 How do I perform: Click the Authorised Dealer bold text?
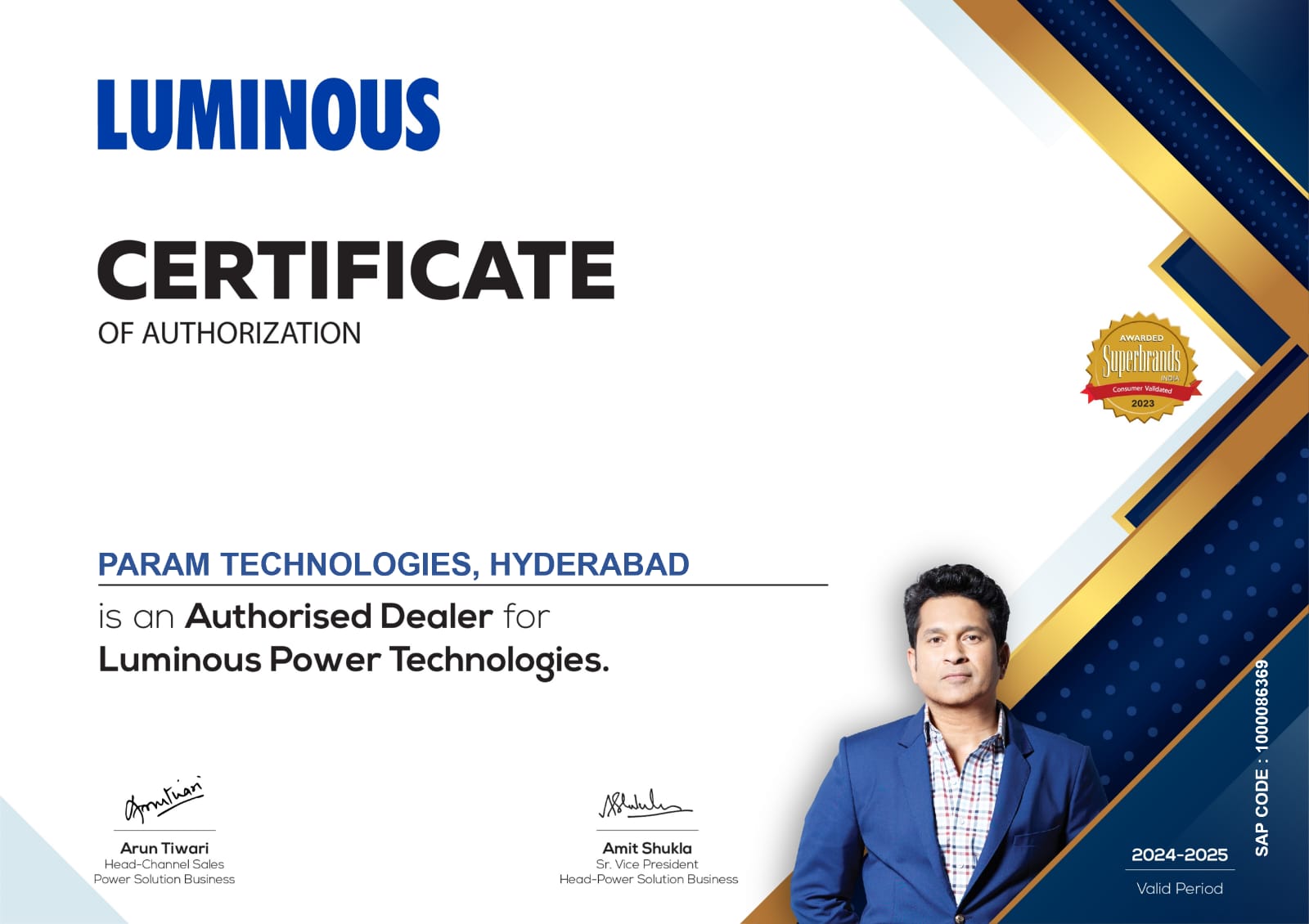(x=339, y=617)
